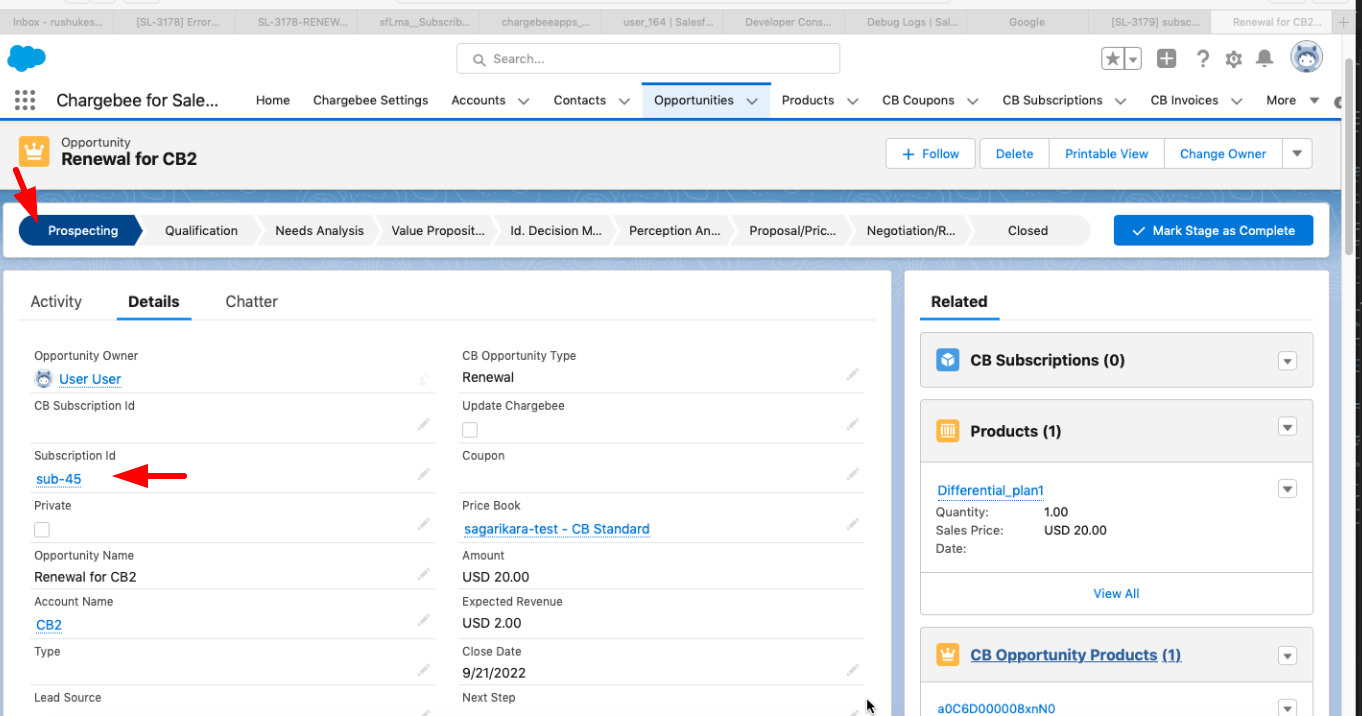This screenshot has width=1362, height=716.
Task: Open the Favorites star icon
Action: click(x=1113, y=59)
